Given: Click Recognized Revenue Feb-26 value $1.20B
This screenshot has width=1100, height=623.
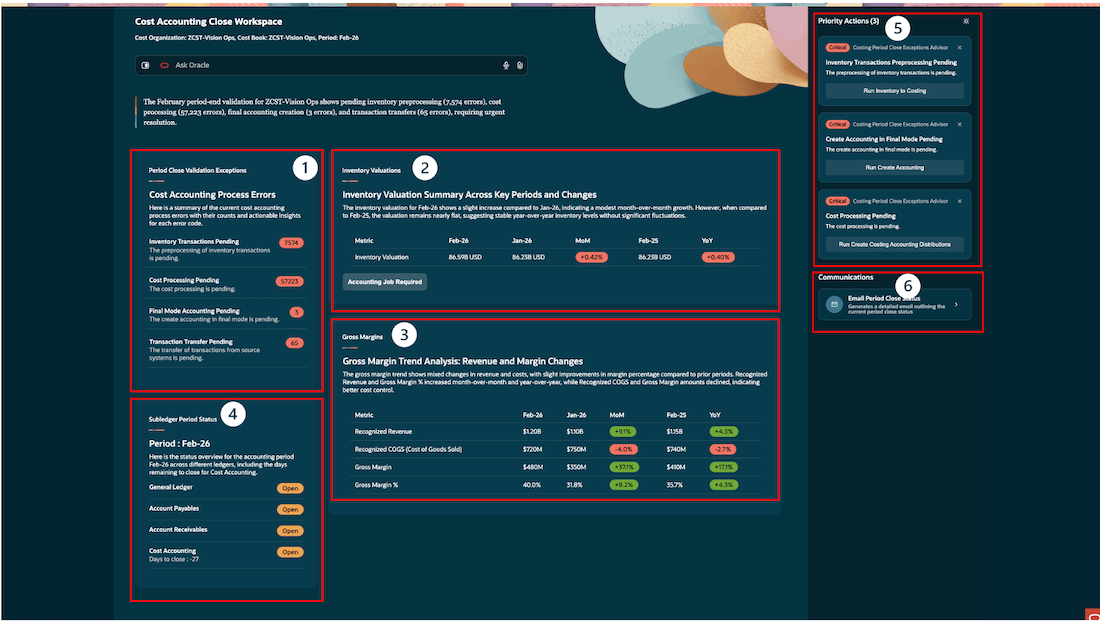Looking at the screenshot, I should click(532, 432).
